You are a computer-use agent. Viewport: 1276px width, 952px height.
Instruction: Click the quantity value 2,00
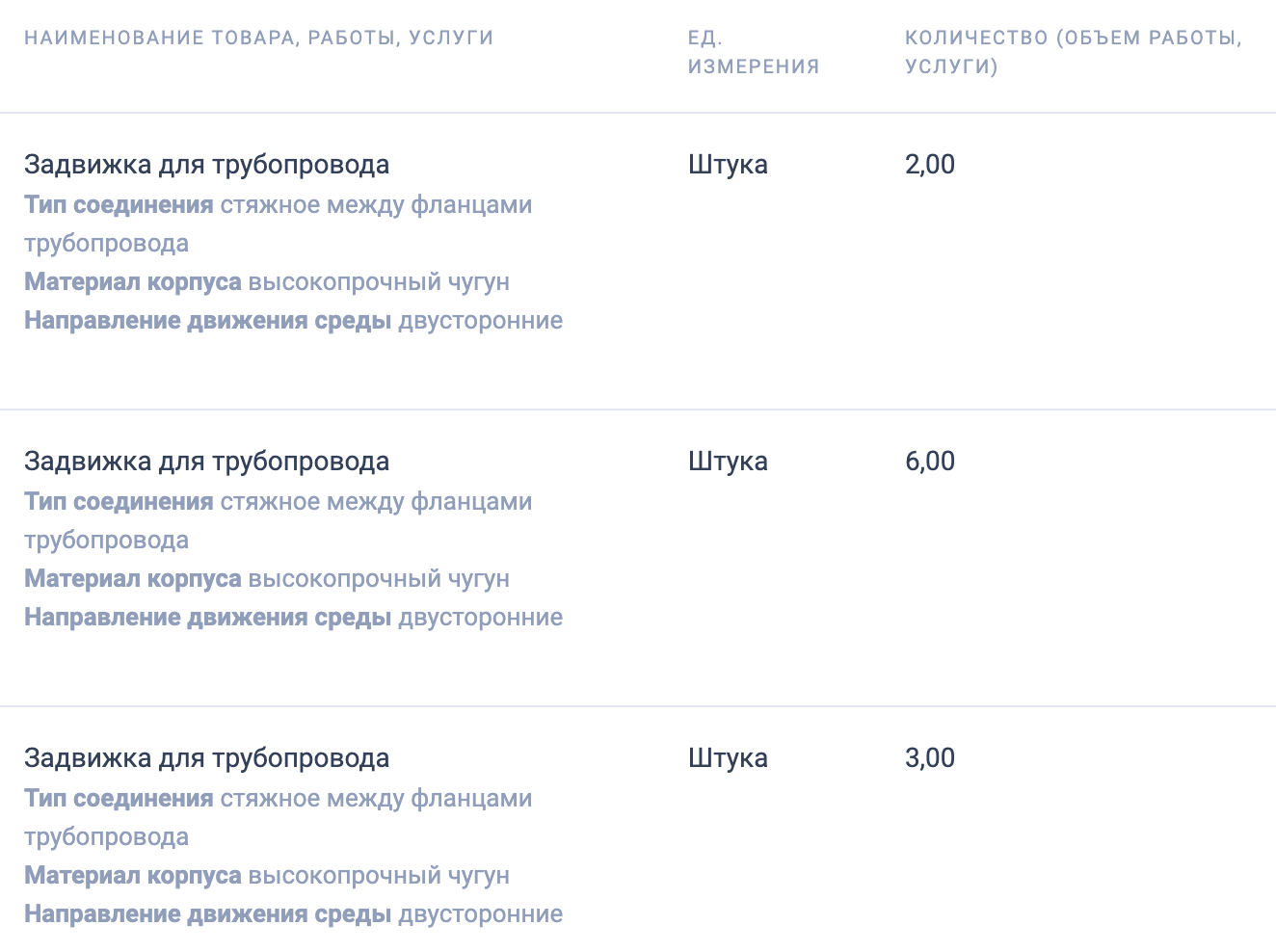[929, 165]
